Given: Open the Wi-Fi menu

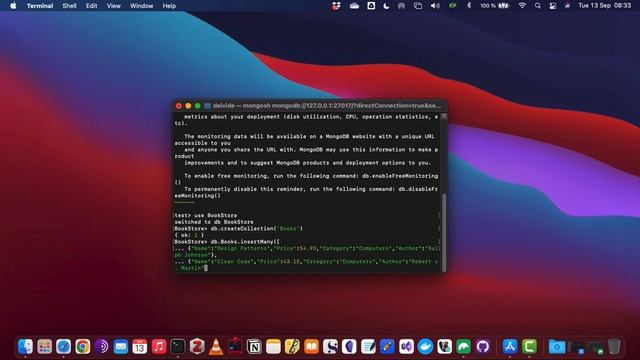Looking at the screenshot, I should point(522,6).
